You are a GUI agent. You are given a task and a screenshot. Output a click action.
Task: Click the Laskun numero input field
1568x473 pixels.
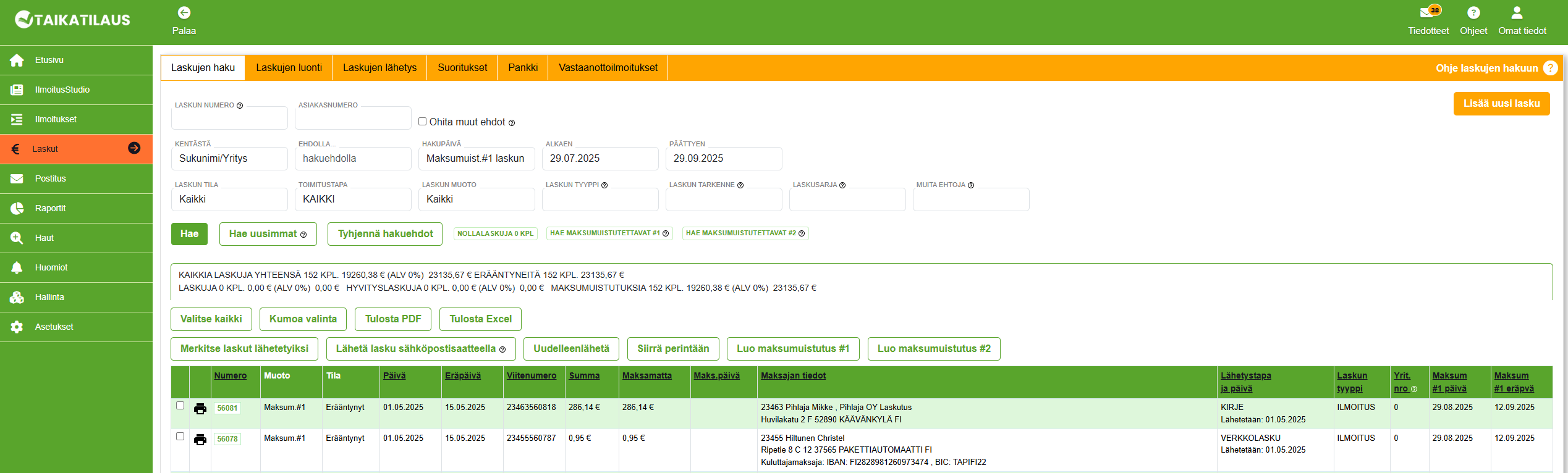229,118
